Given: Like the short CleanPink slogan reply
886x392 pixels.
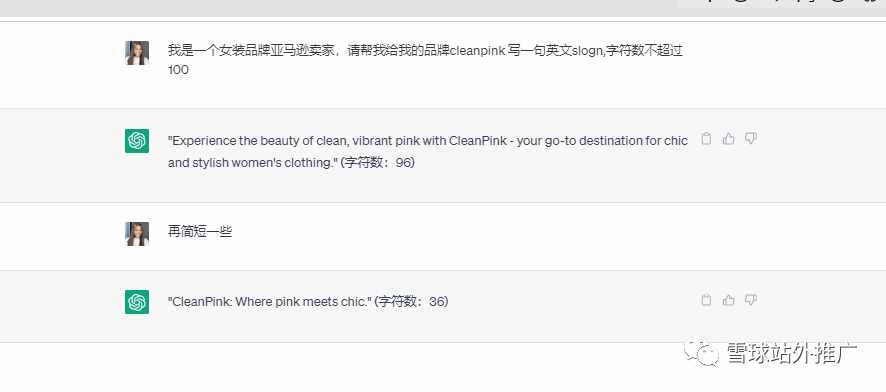Looking at the screenshot, I should coord(728,300).
